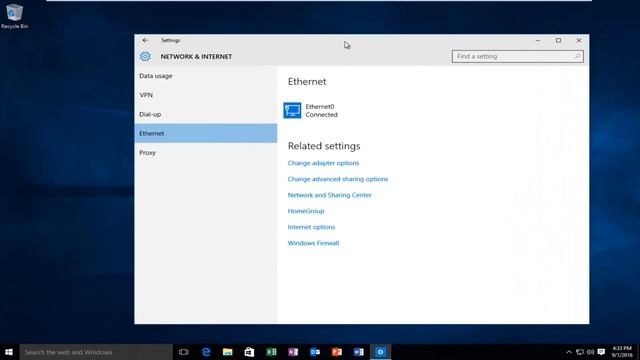Open the Store app from the taskbar
This screenshot has height=360, width=640.
click(249, 352)
